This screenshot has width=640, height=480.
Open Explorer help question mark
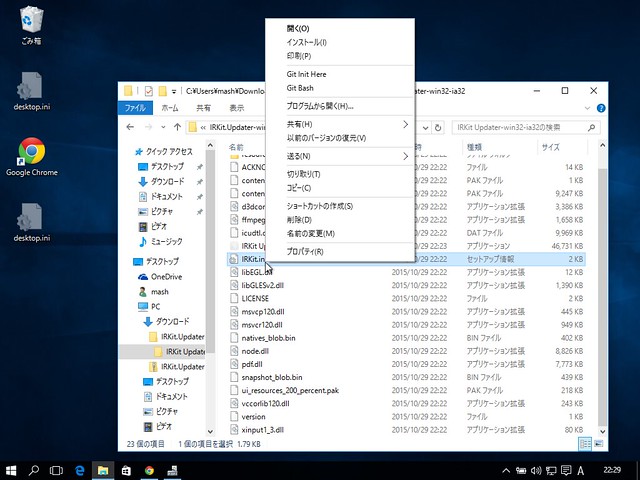[x=601, y=108]
